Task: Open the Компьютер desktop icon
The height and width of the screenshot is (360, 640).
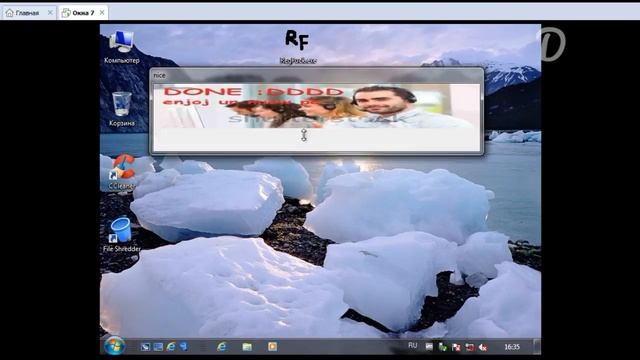Action: tap(121, 47)
